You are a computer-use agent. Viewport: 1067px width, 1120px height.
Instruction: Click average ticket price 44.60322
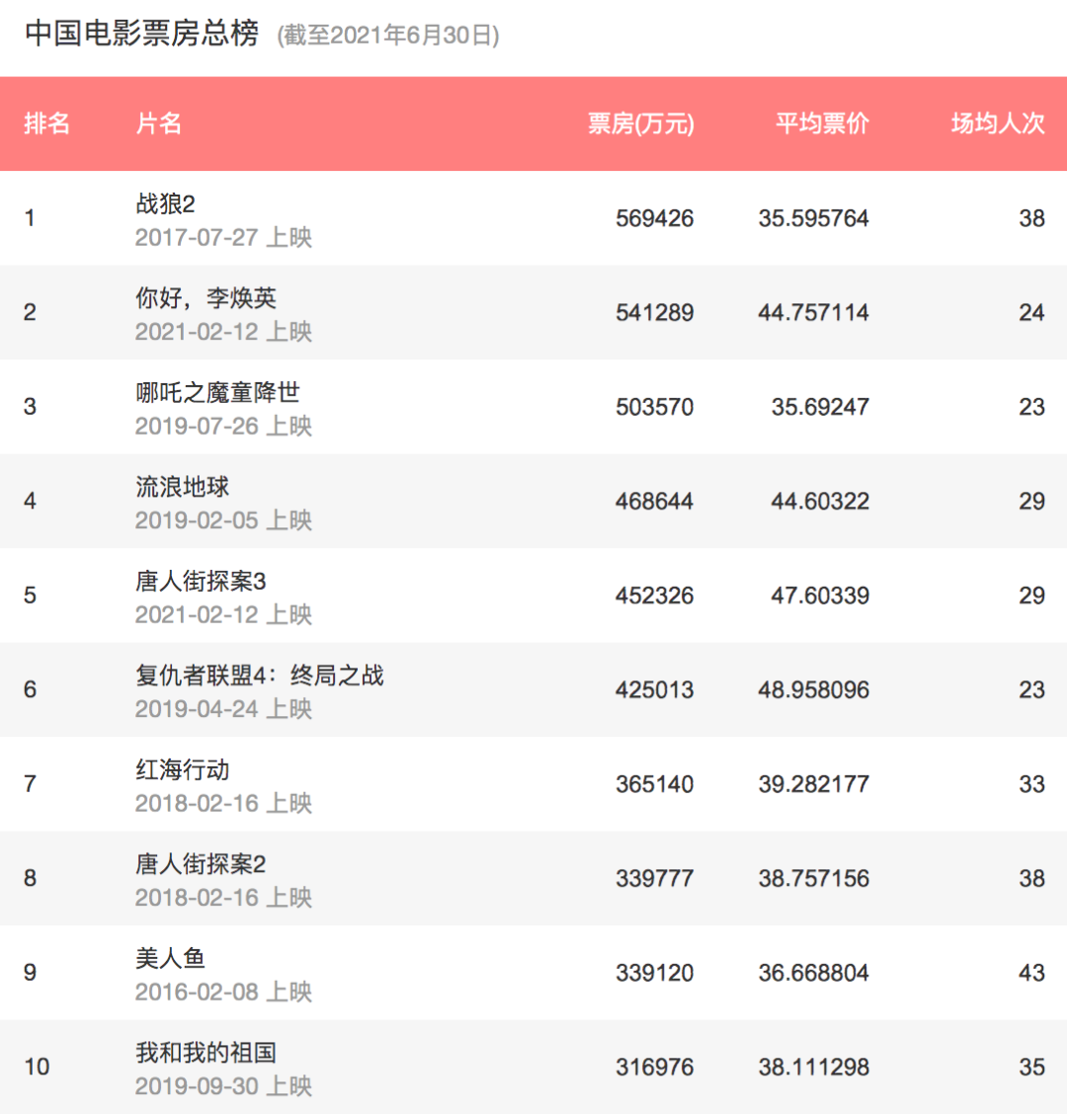[x=820, y=502]
